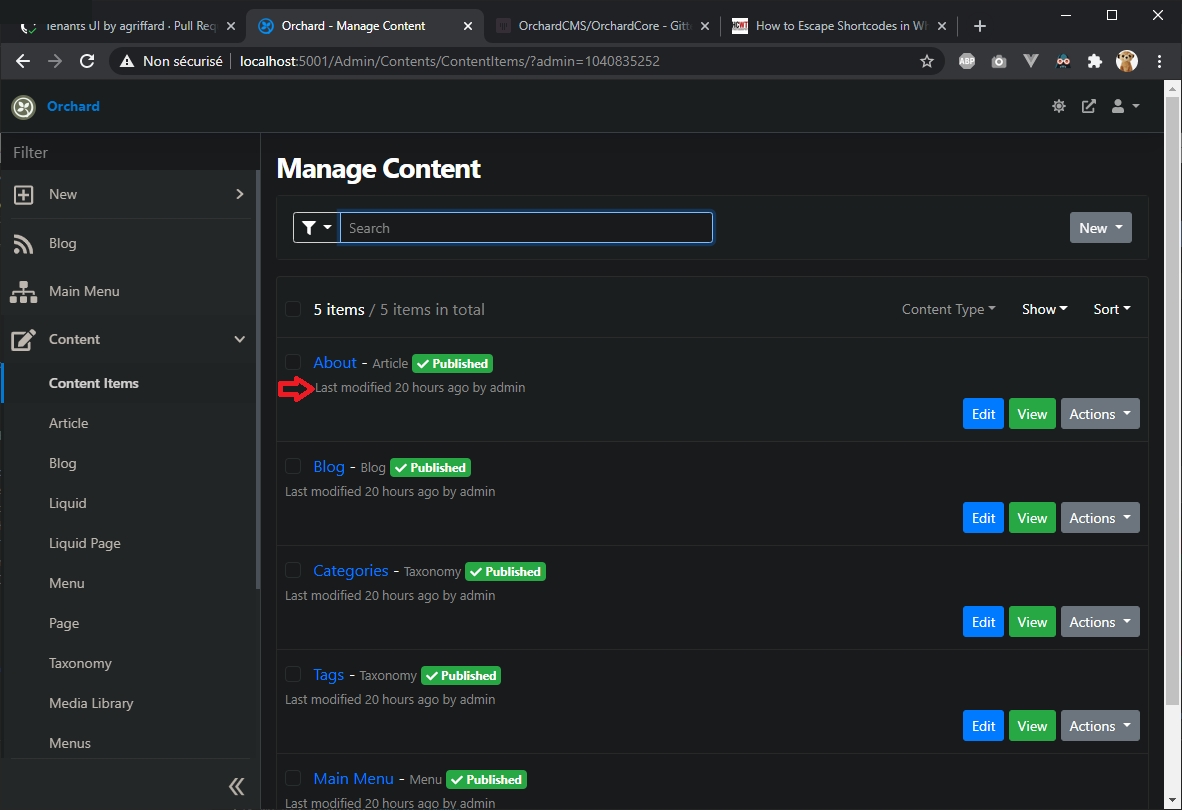The height and width of the screenshot is (810, 1182).
Task: Open the user account icon menu
Action: (x=1118, y=105)
